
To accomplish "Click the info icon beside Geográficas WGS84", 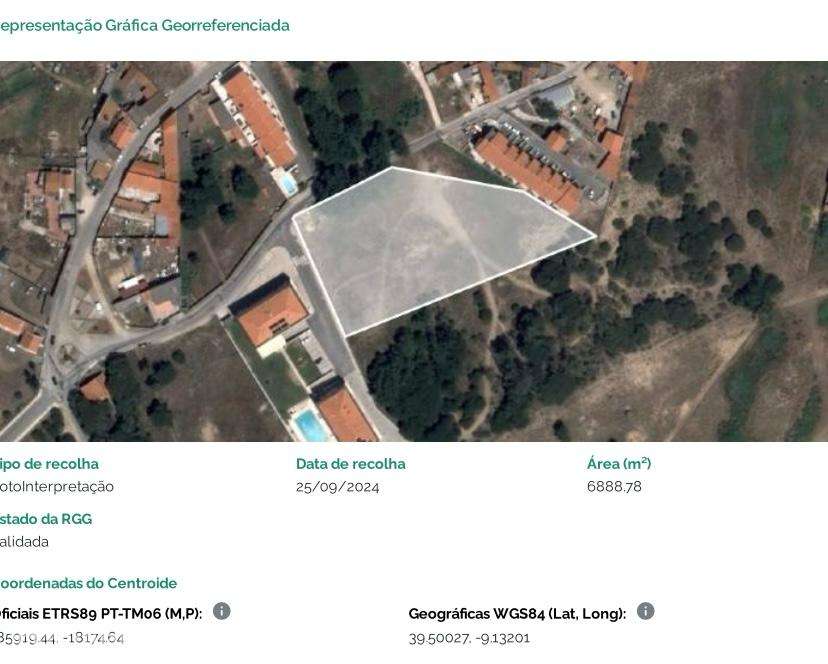I will [x=646, y=611].
